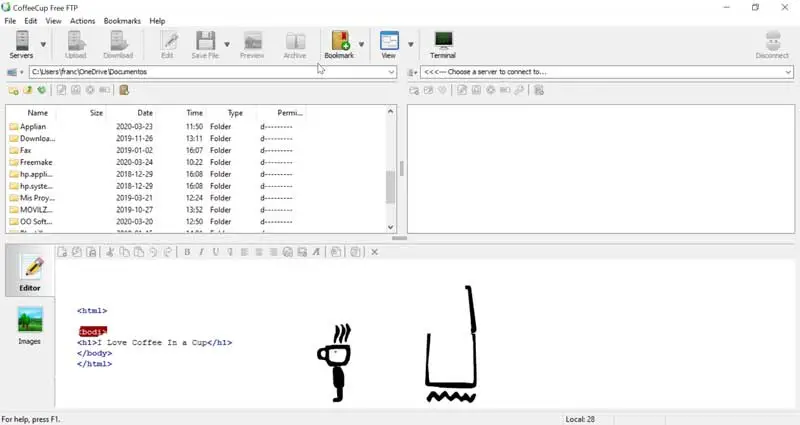The height and width of the screenshot is (425, 800).
Task: Click the remote permissions key icon
Action: (x=519, y=90)
